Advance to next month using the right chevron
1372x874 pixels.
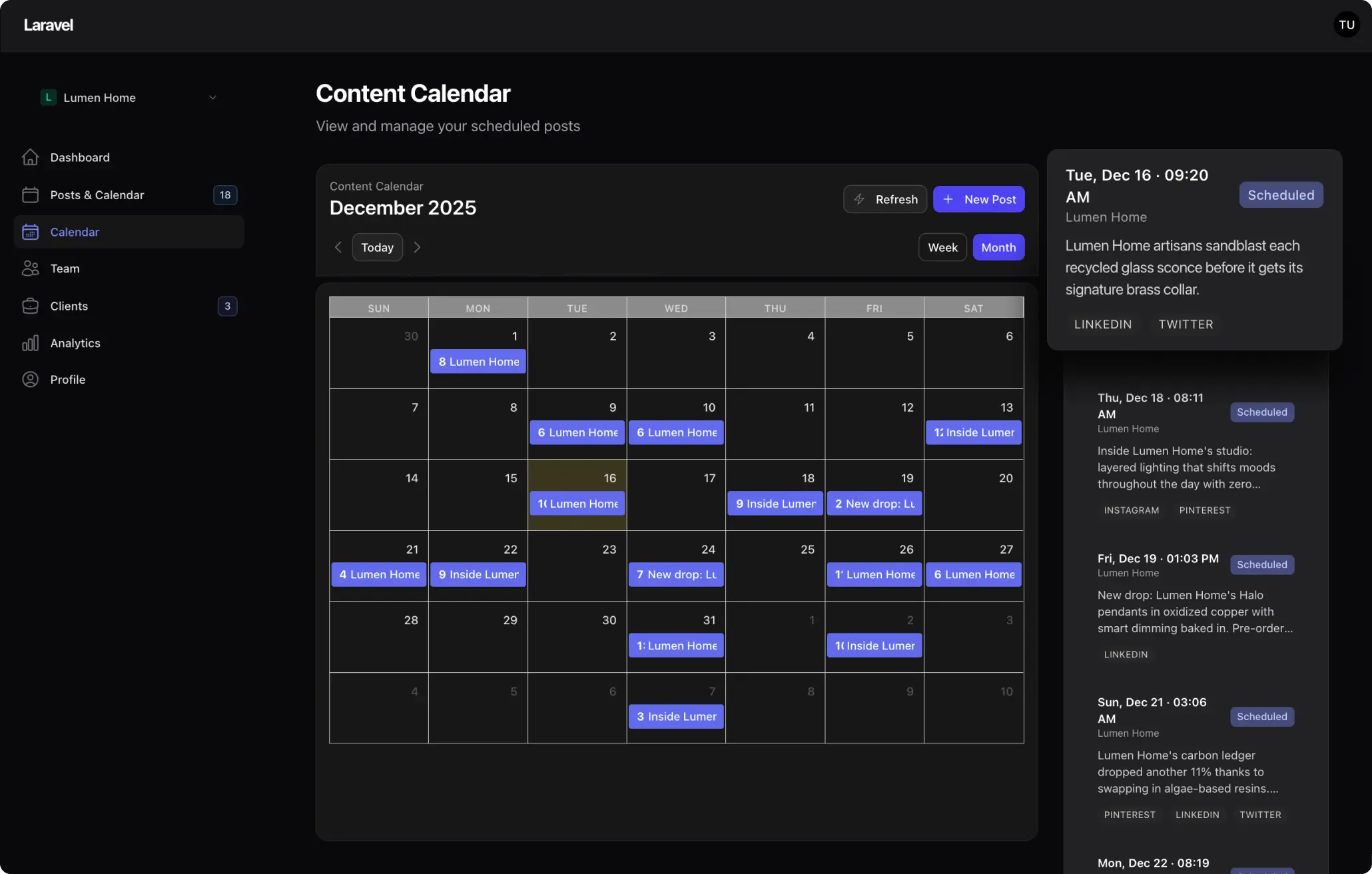pos(417,247)
